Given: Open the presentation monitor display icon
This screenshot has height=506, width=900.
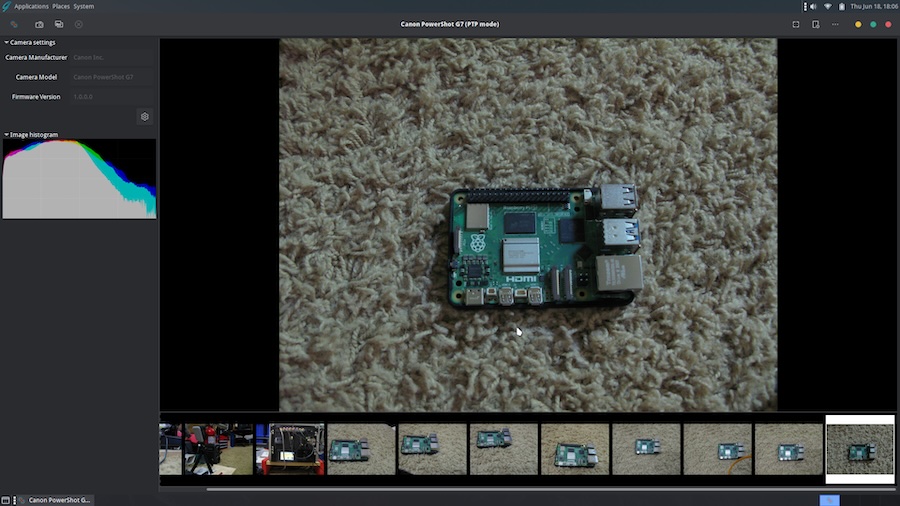Looking at the screenshot, I should pos(816,25).
